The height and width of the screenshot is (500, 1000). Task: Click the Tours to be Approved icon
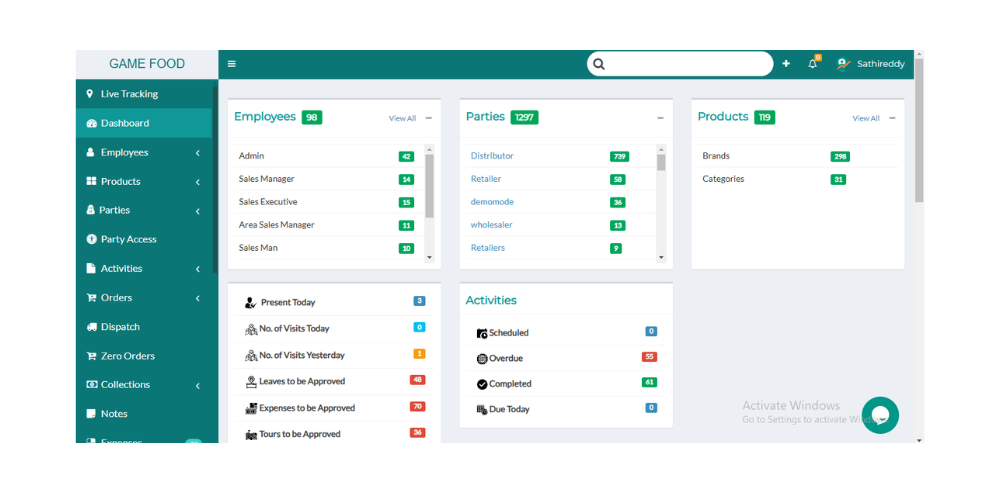[251, 434]
